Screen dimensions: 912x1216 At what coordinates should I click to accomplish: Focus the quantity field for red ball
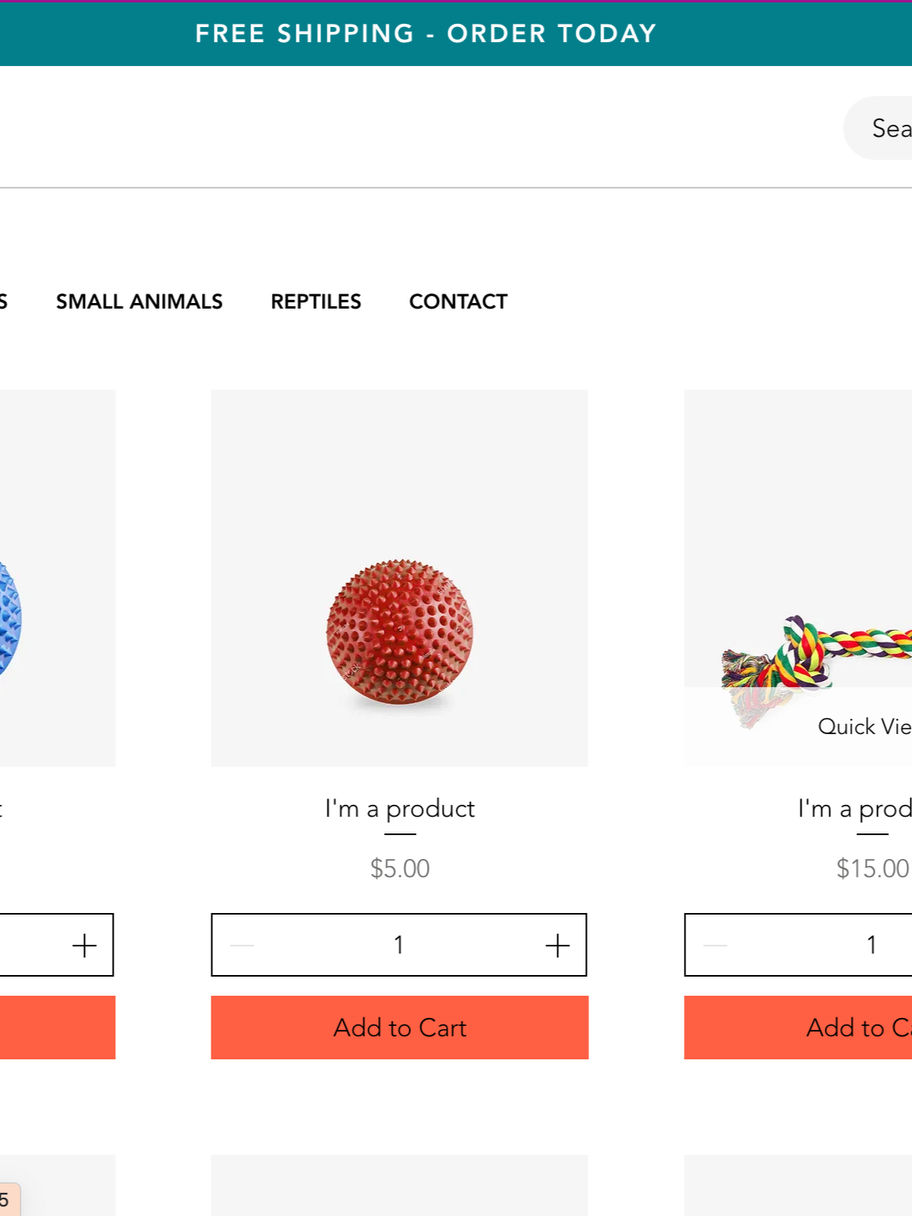click(x=399, y=945)
